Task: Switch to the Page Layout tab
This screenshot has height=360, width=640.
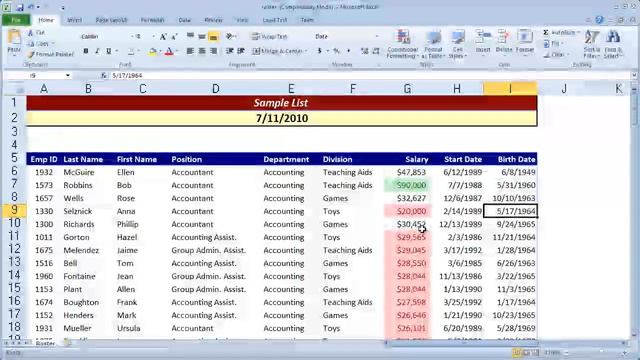Action: coord(111,20)
